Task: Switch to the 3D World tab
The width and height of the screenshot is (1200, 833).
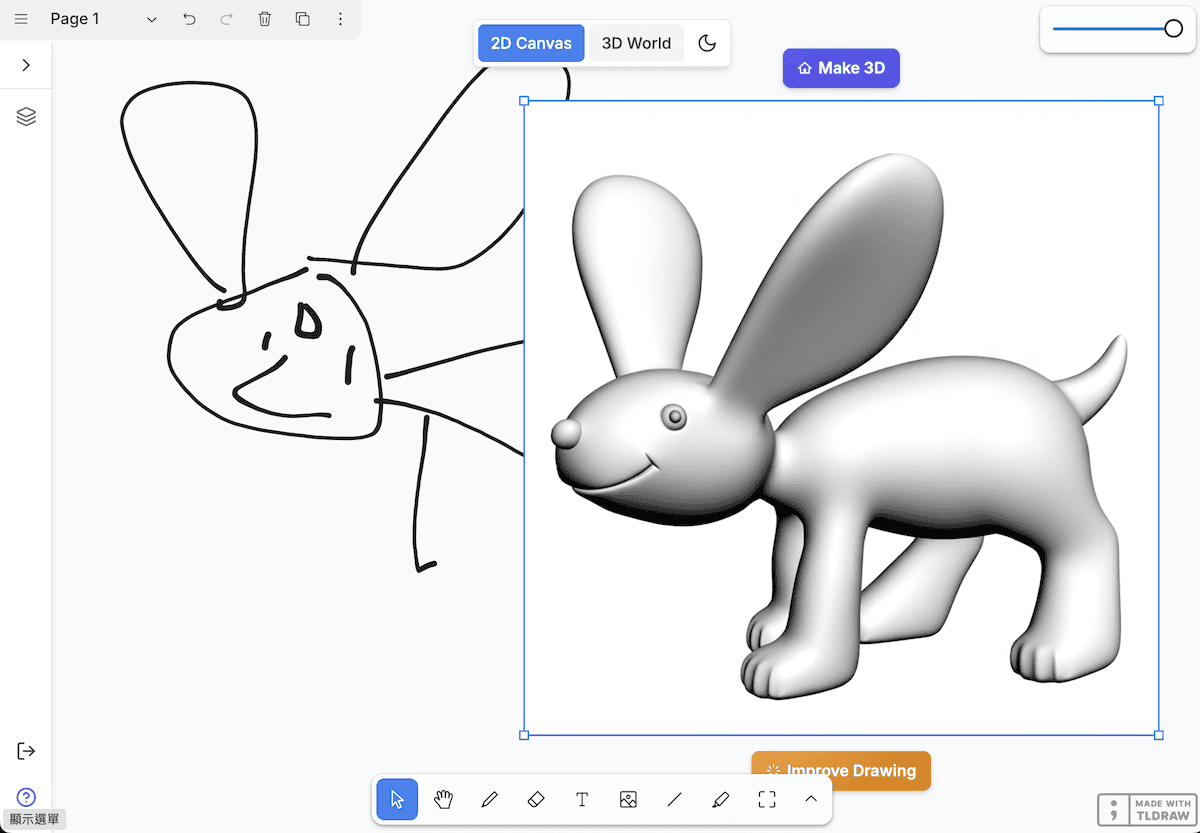Action: (x=636, y=43)
